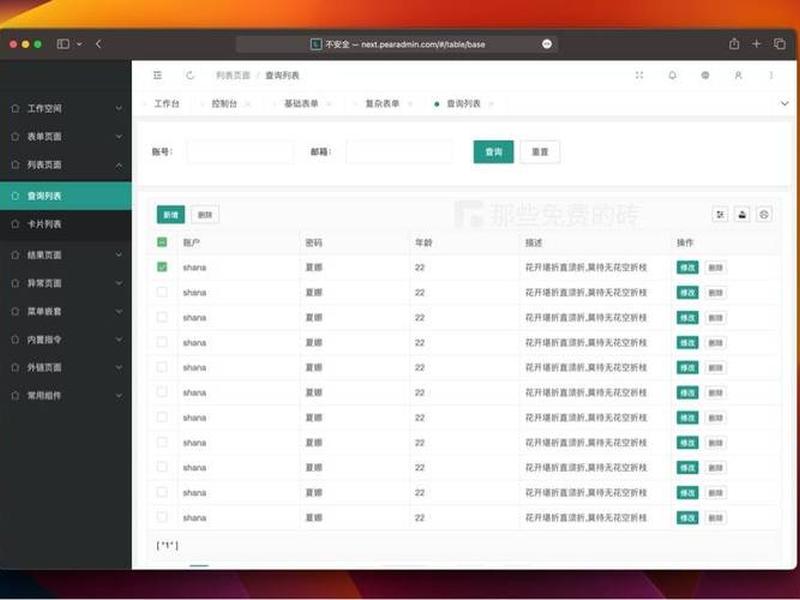The height and width of the screenshot is (600, 800).
Task: Toggle the Safari sidebar icon
Action: pos(63,44)
